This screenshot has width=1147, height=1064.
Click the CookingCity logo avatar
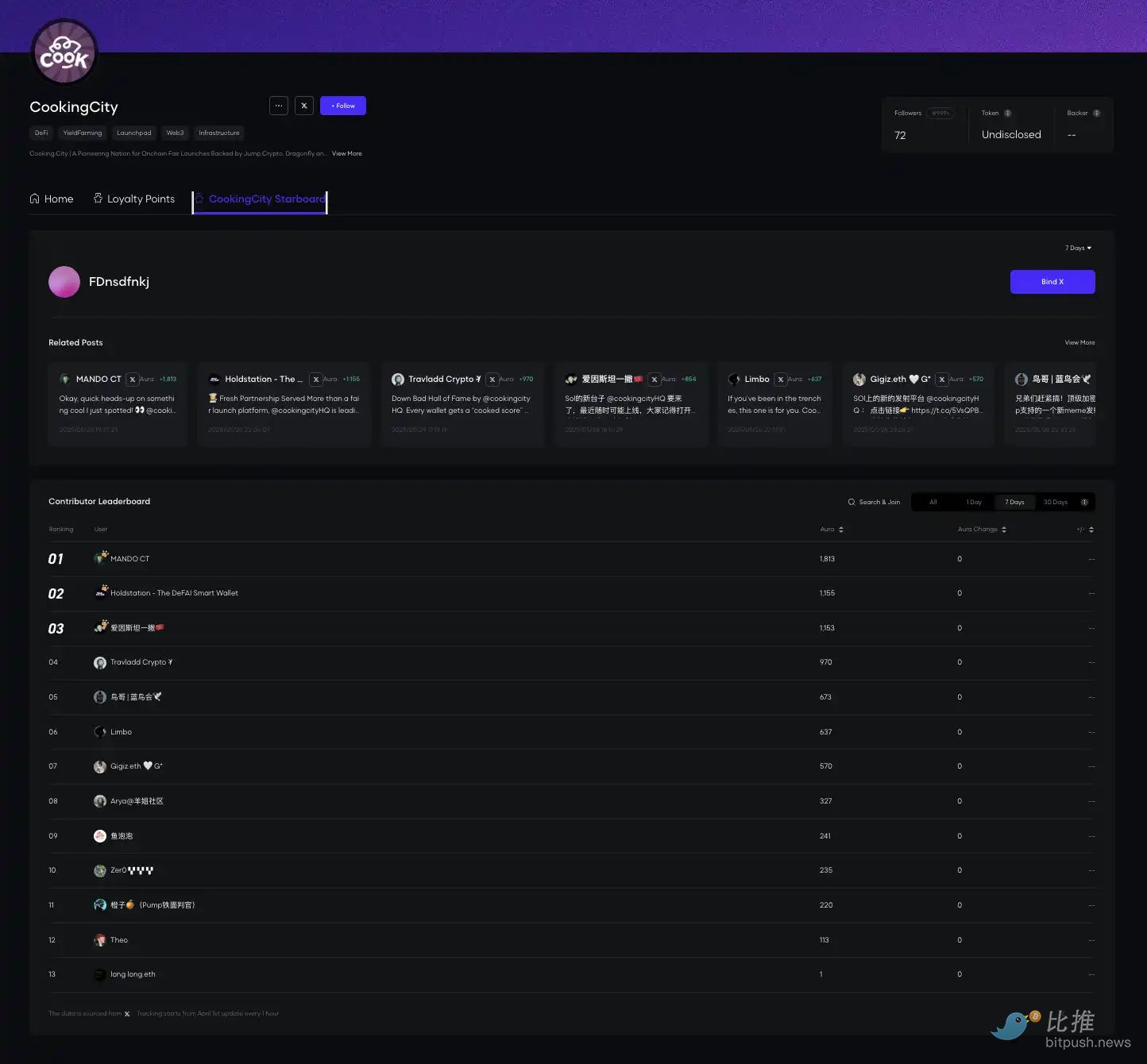tap(64, 52)
